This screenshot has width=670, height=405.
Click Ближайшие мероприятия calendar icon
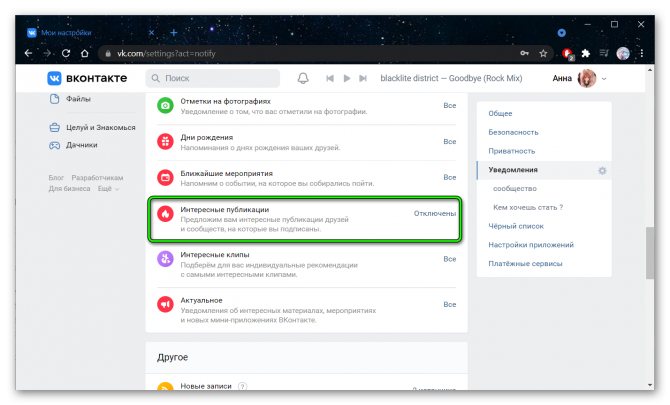click(165, 177)
